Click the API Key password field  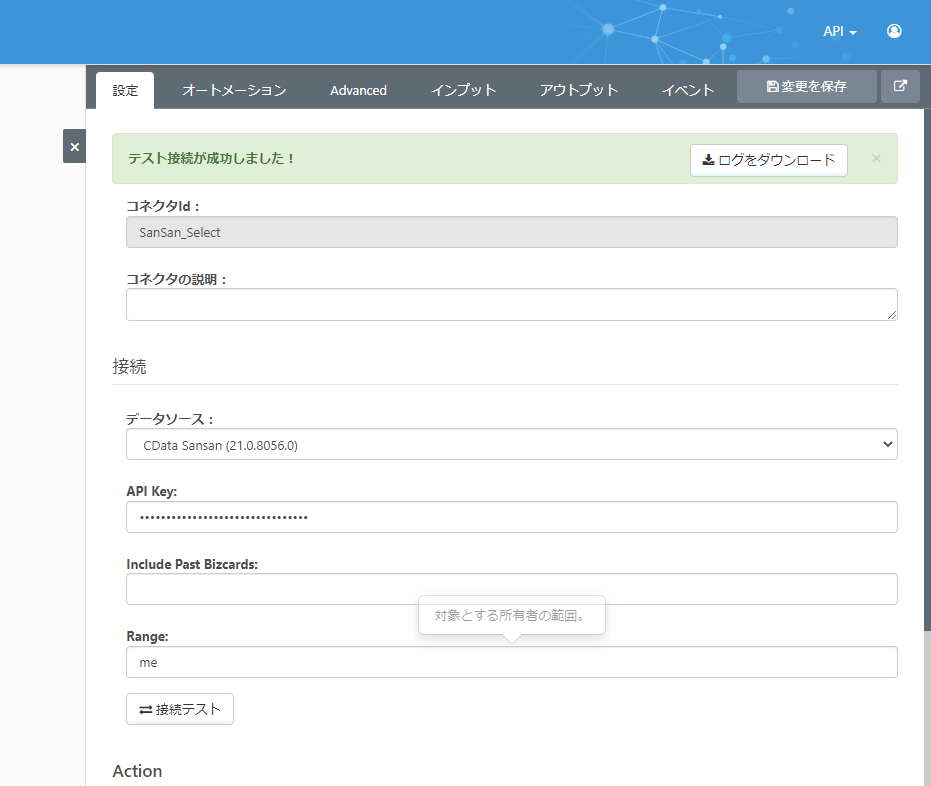pos(511,517)
